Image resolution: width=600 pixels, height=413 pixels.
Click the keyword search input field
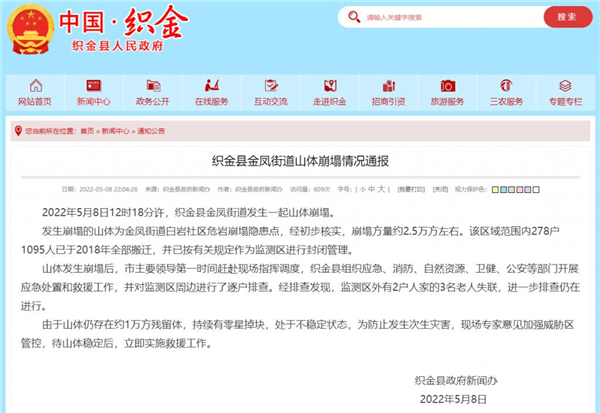[x=440, y=17]
